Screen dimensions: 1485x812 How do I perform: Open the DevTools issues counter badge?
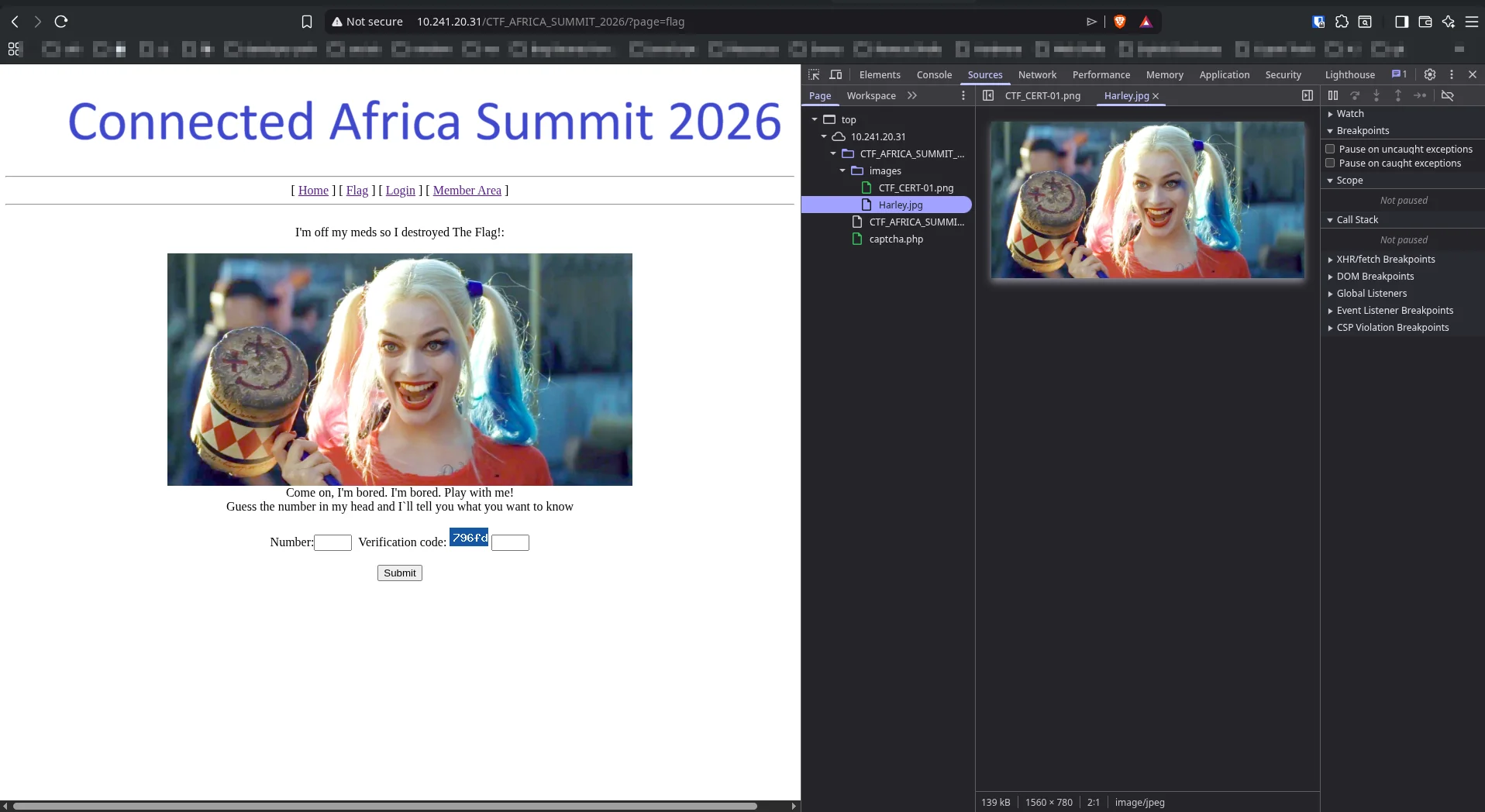click(1399, 74)
